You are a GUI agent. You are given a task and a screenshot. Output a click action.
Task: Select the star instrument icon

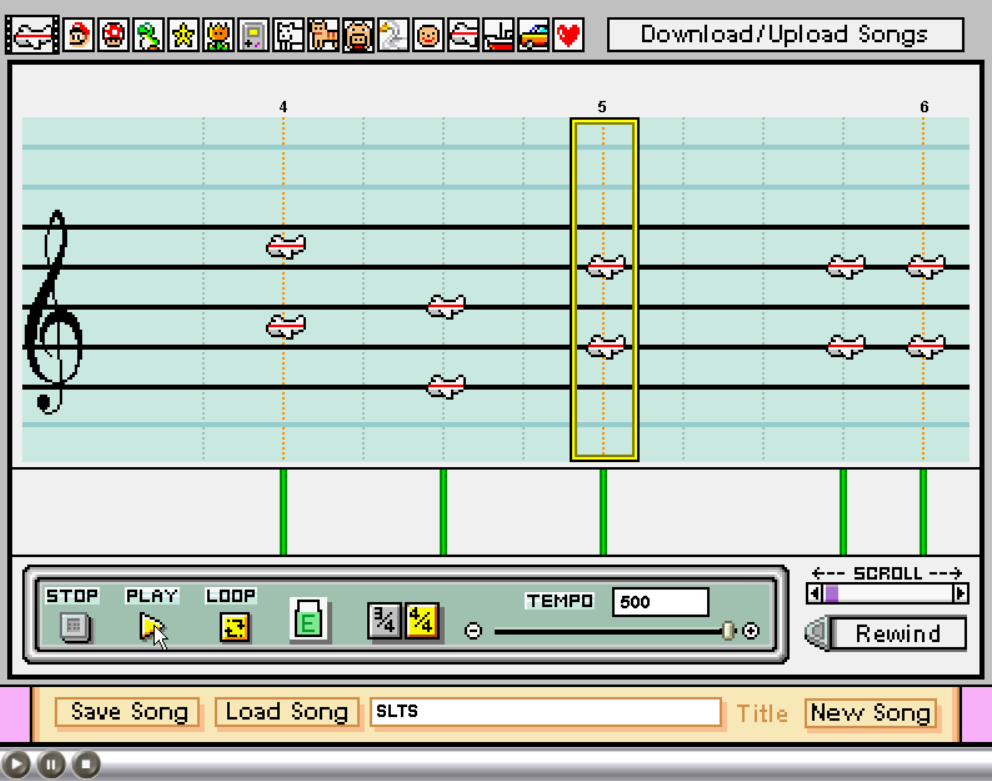(x=183, y=35)
